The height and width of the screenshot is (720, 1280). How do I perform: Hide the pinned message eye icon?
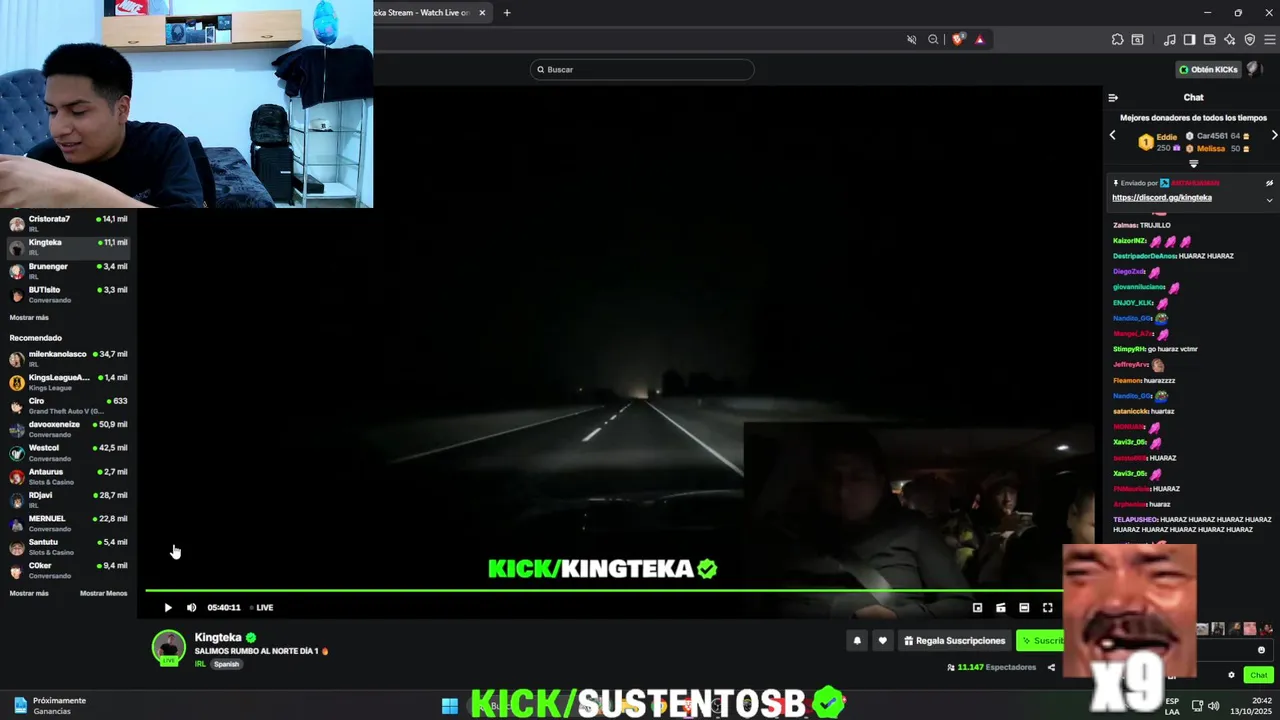[x=1269, y=183]
